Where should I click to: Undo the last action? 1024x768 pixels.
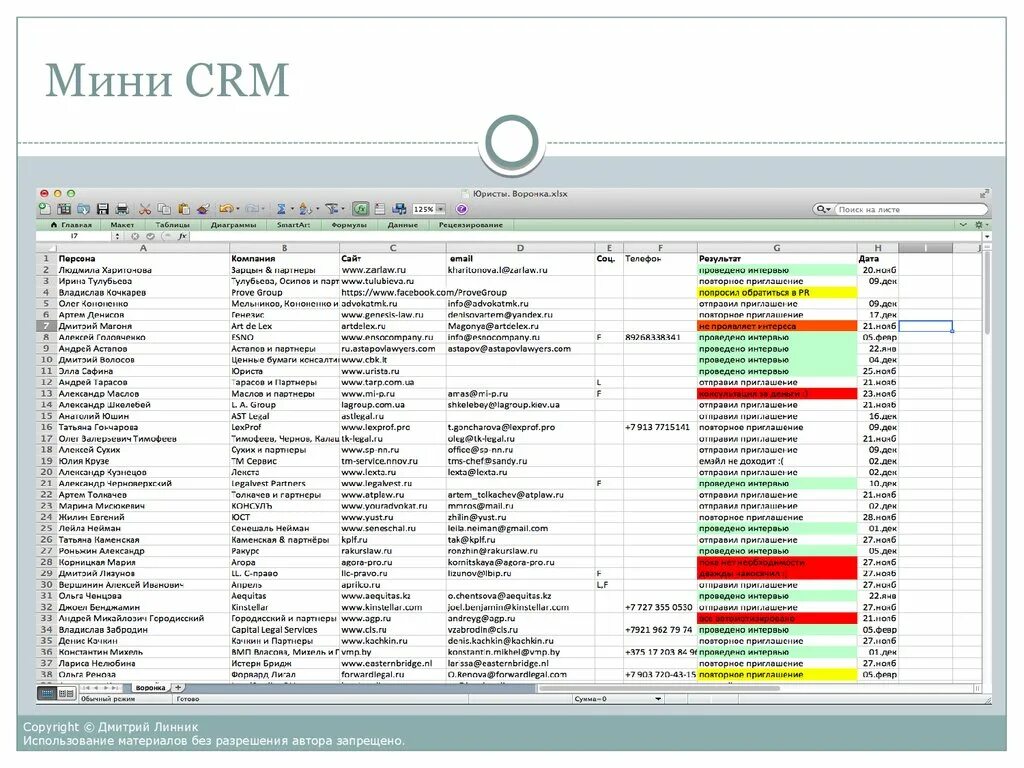click(x=226, y=209)
